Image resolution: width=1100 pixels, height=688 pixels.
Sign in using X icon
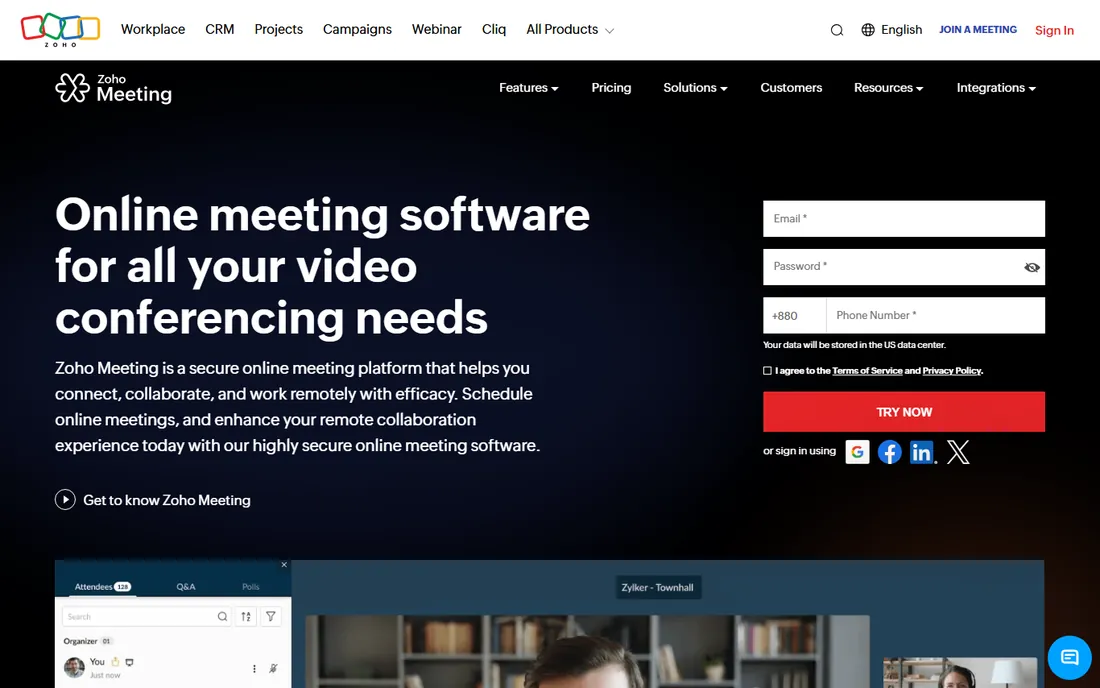958,452
